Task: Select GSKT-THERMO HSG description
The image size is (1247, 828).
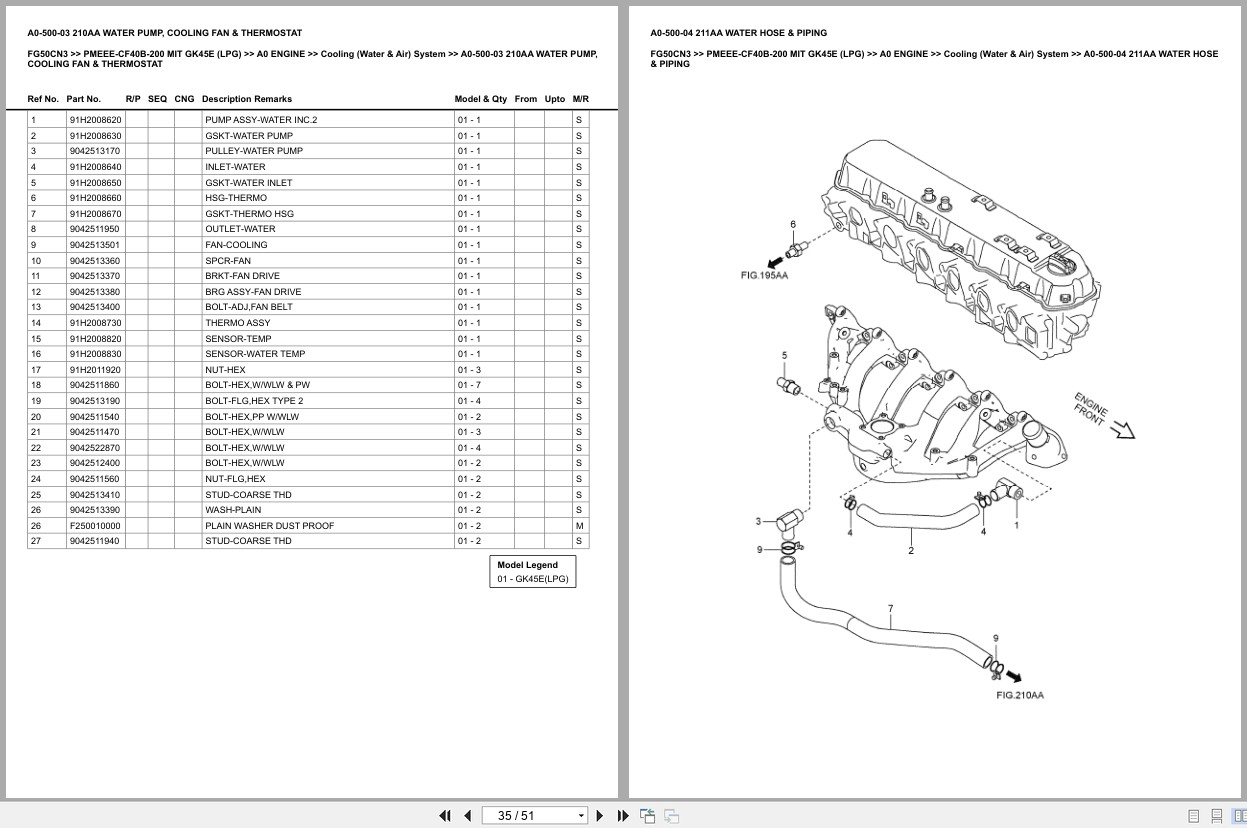Action: (249, 214)
